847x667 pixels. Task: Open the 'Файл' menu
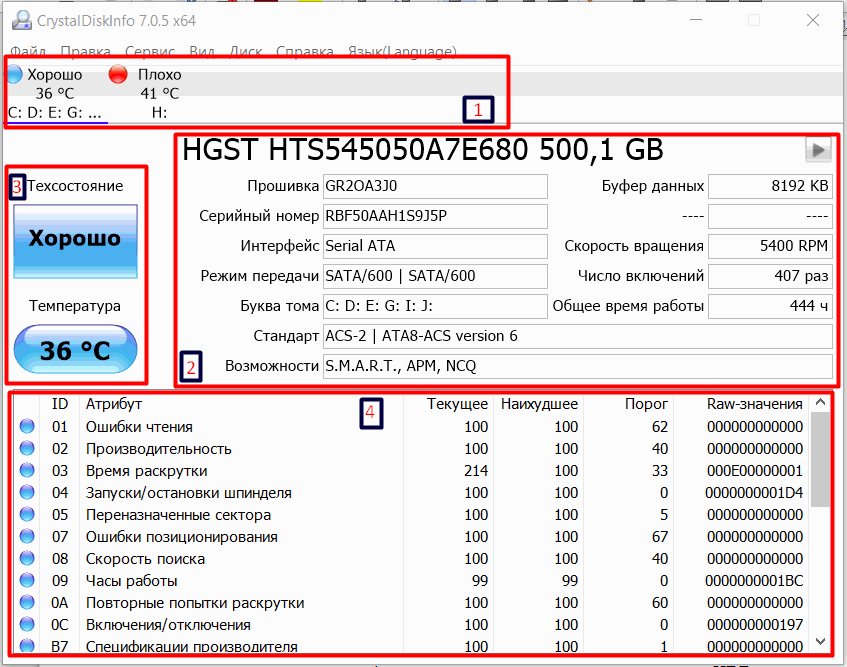pos(28,52)
